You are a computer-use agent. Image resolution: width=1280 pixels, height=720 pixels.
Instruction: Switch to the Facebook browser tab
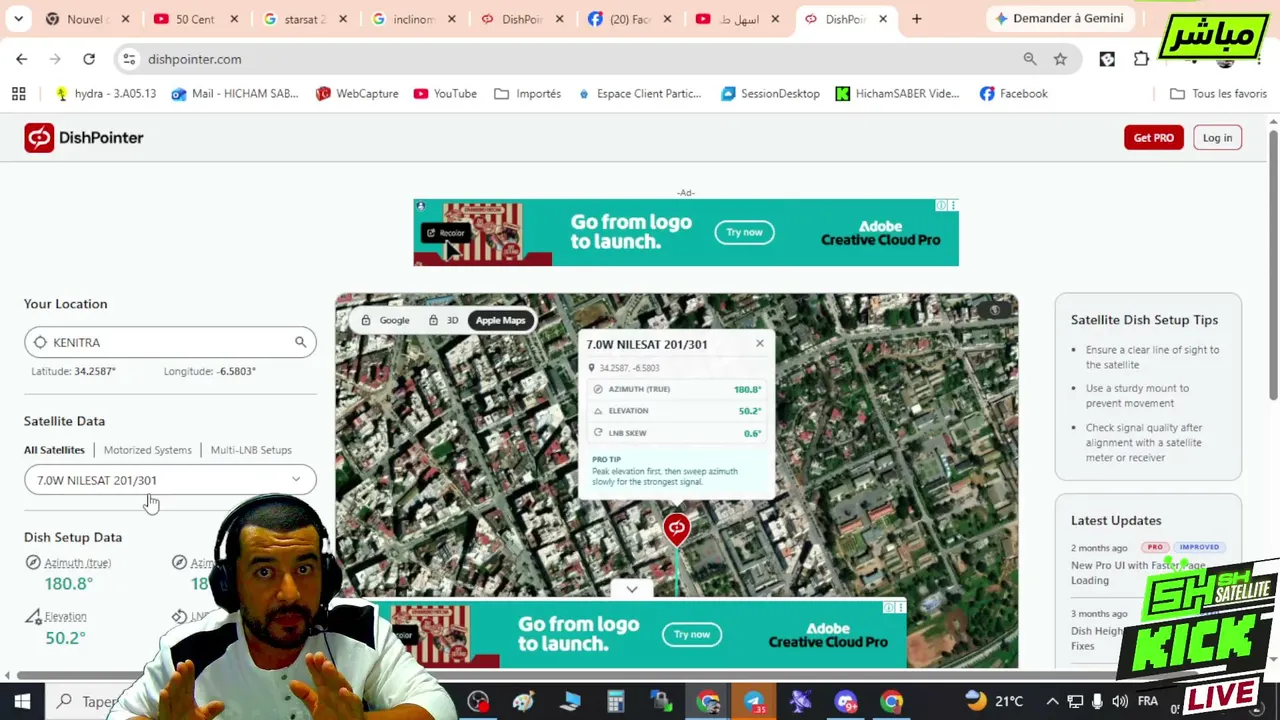[x=628, y=19]
